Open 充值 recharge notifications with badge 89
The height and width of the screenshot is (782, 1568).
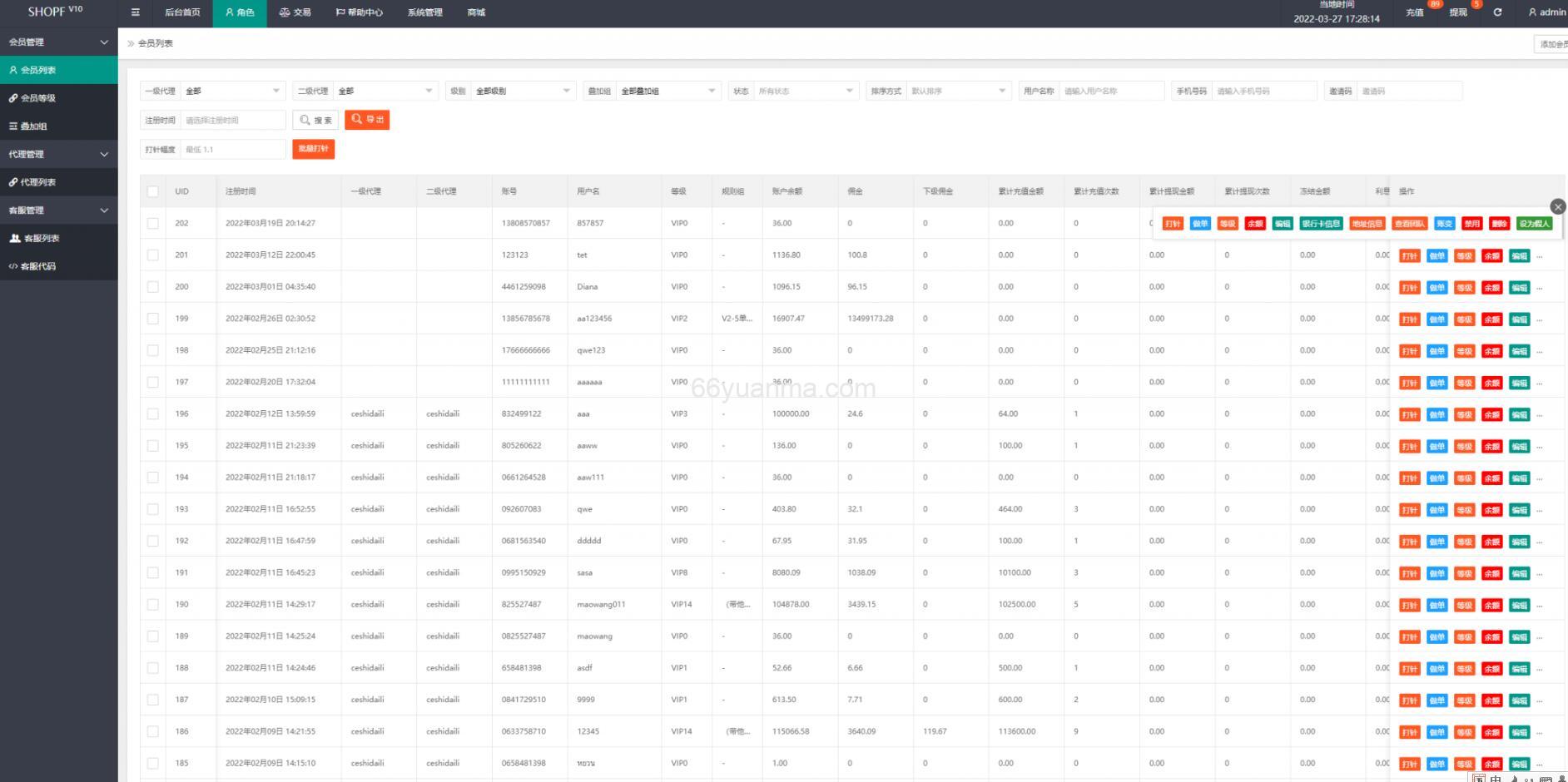1415,12
